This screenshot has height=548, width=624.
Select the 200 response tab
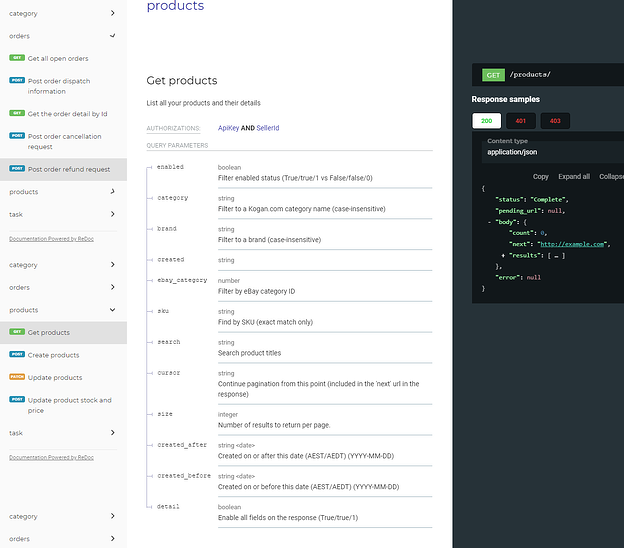(486, 121)
